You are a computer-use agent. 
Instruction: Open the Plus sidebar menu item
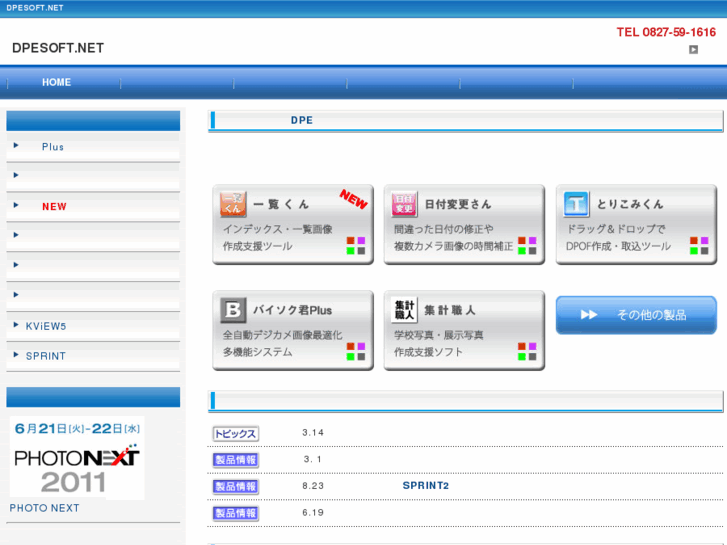pos(93,147)
